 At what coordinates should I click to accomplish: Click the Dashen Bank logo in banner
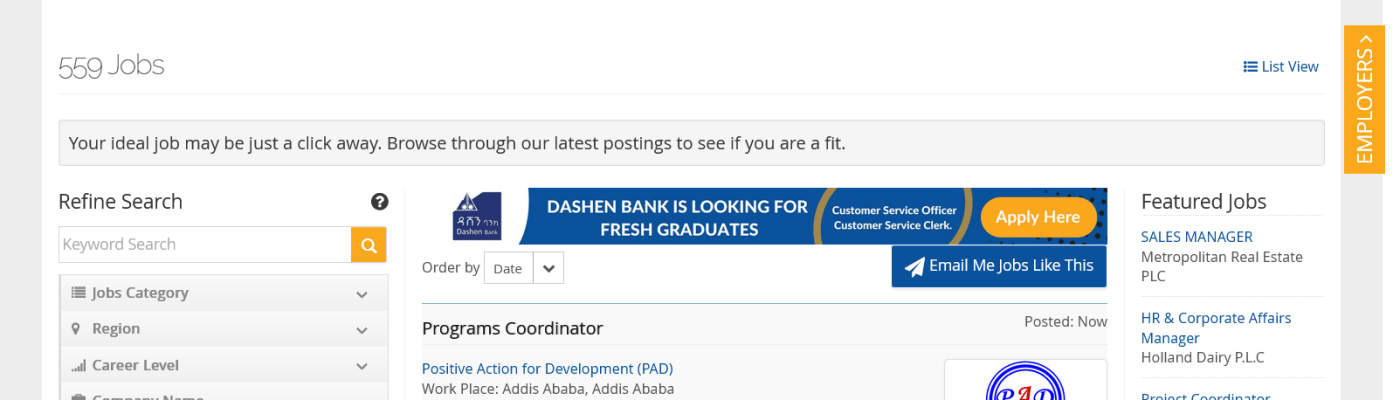(x=477, y=217)
